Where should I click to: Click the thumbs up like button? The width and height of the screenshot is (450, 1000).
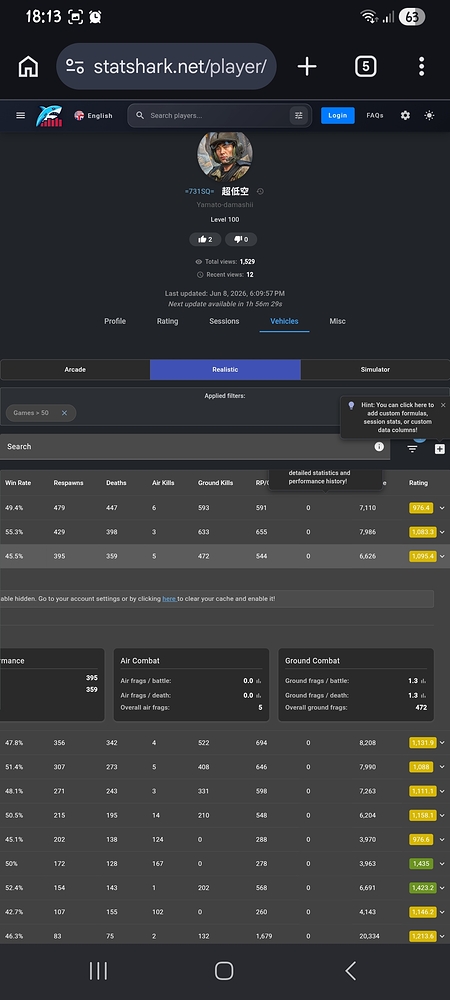pyautogui.click(x=205, y=239)
